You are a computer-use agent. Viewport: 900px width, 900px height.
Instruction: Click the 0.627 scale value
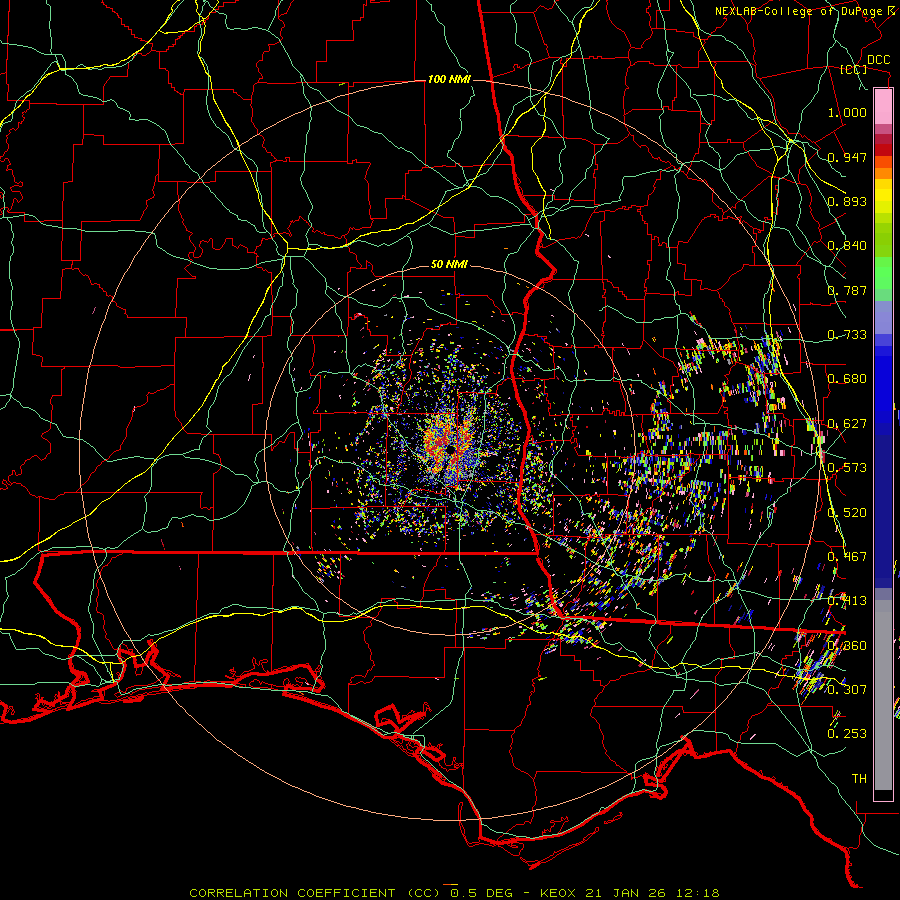(x=847, y=424)
